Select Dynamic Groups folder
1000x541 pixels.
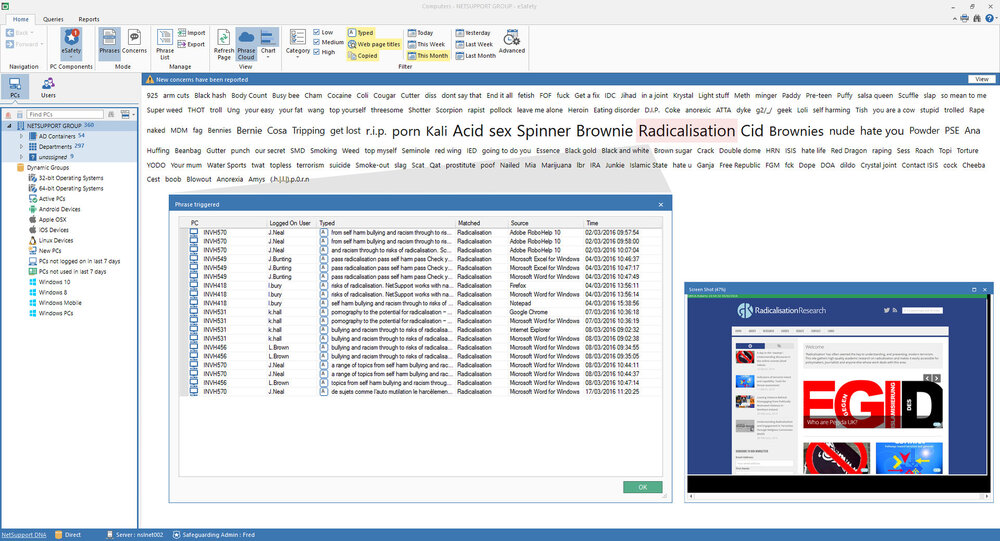click(x=43, y=167)
